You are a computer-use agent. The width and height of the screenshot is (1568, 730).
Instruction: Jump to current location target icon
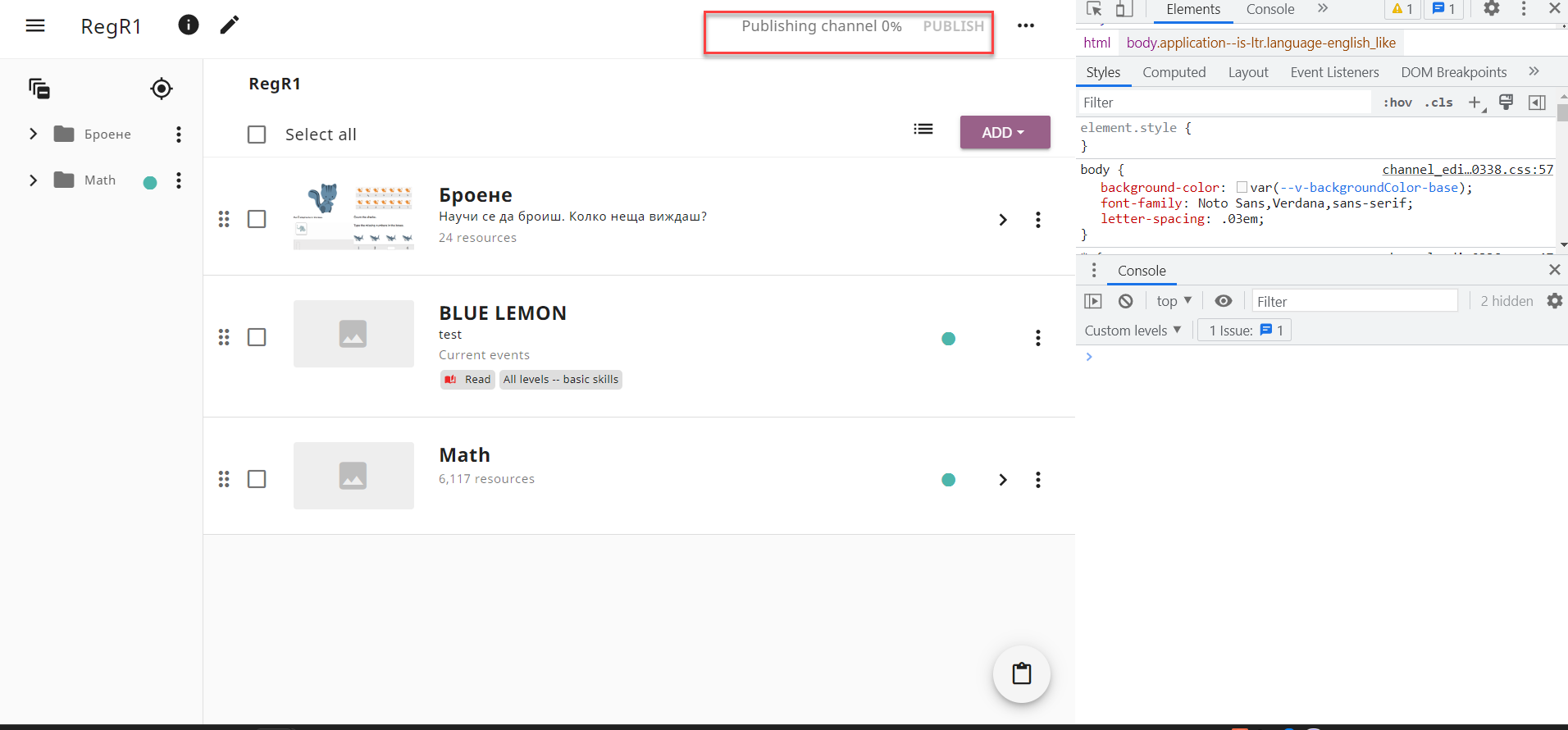162,89
